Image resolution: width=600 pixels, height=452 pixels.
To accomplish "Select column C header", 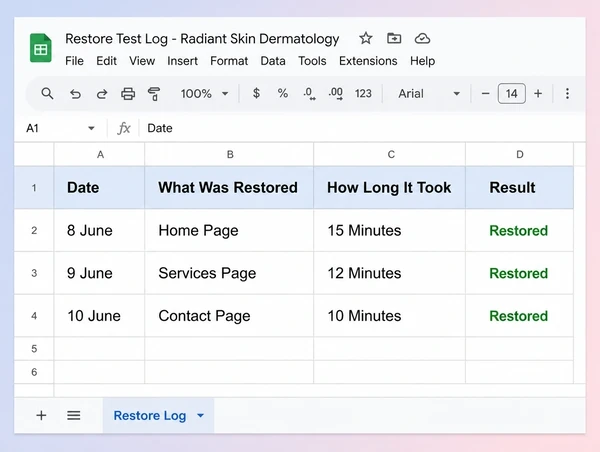I will (x=390, y=154).
